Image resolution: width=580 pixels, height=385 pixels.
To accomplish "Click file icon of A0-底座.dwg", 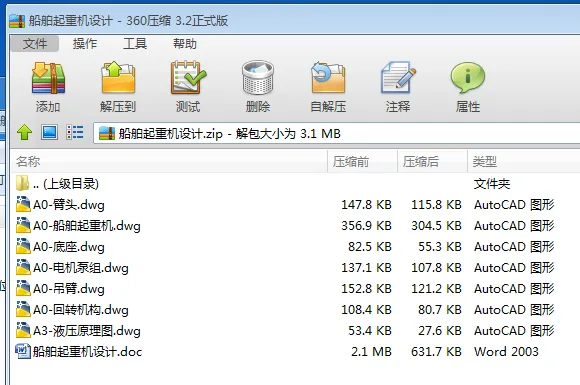I will tap(23, 246).
